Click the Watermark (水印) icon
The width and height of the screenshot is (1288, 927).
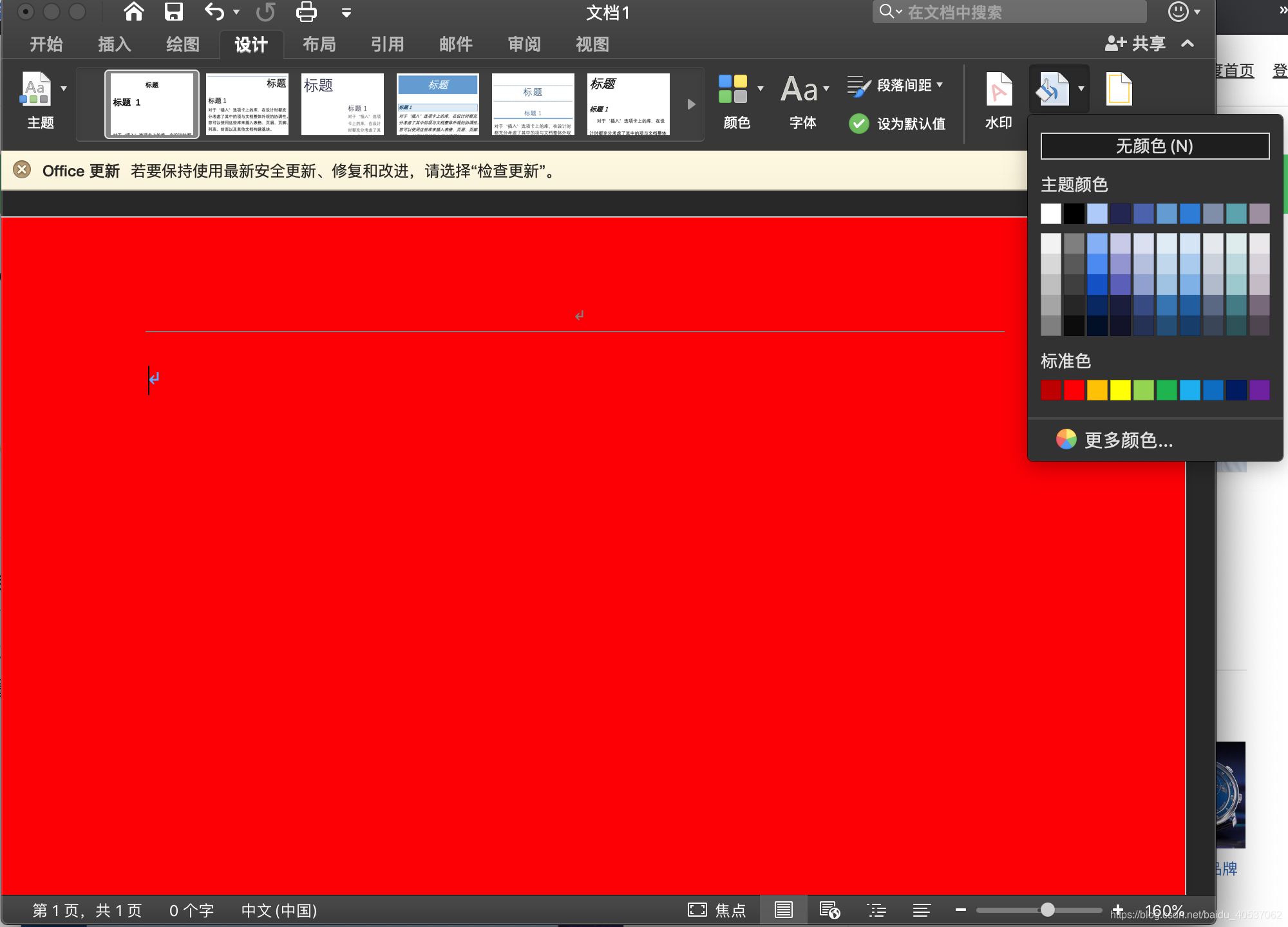(x=998, y=90)
